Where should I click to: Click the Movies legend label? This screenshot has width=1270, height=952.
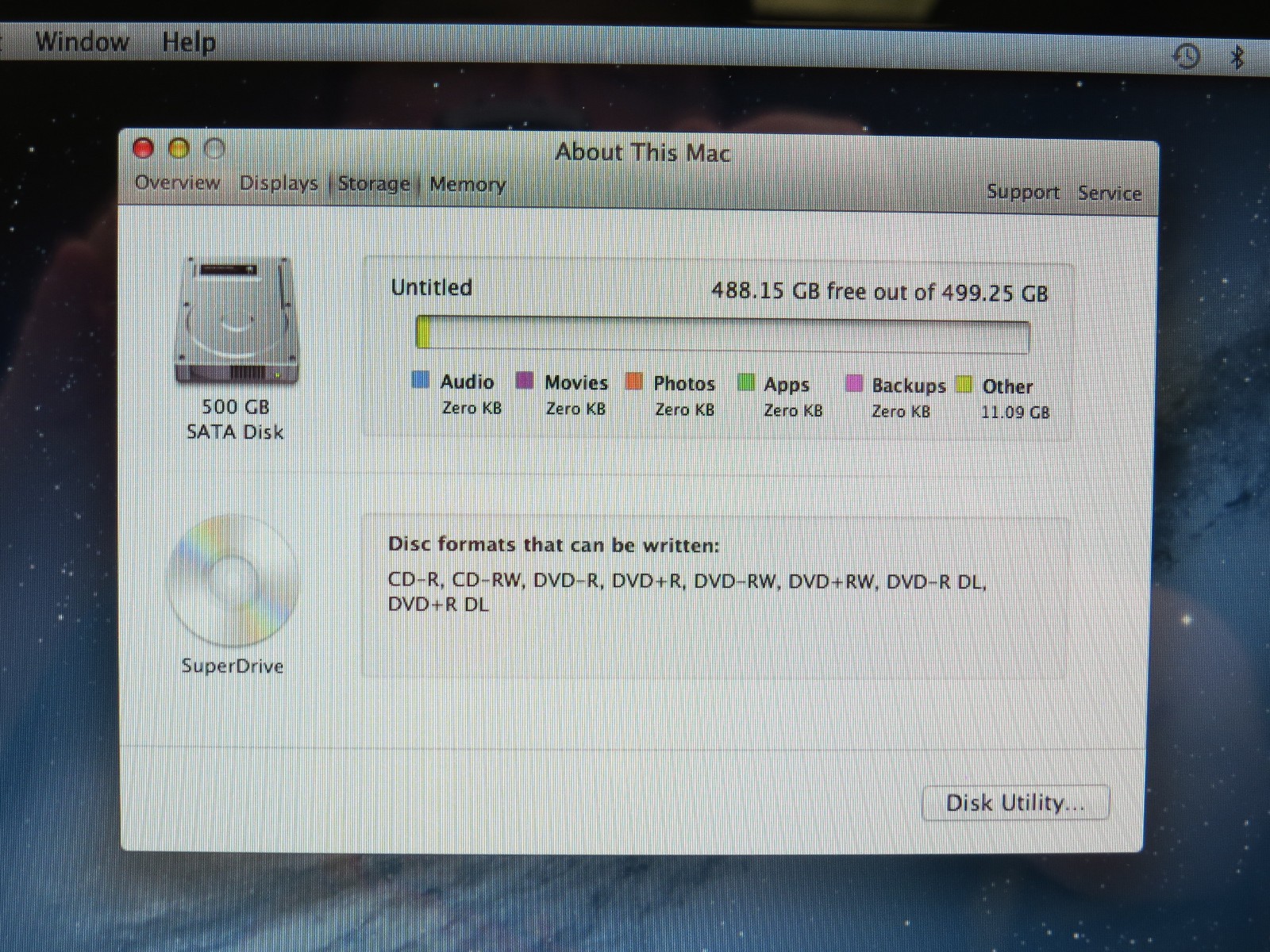pos(576,382)
